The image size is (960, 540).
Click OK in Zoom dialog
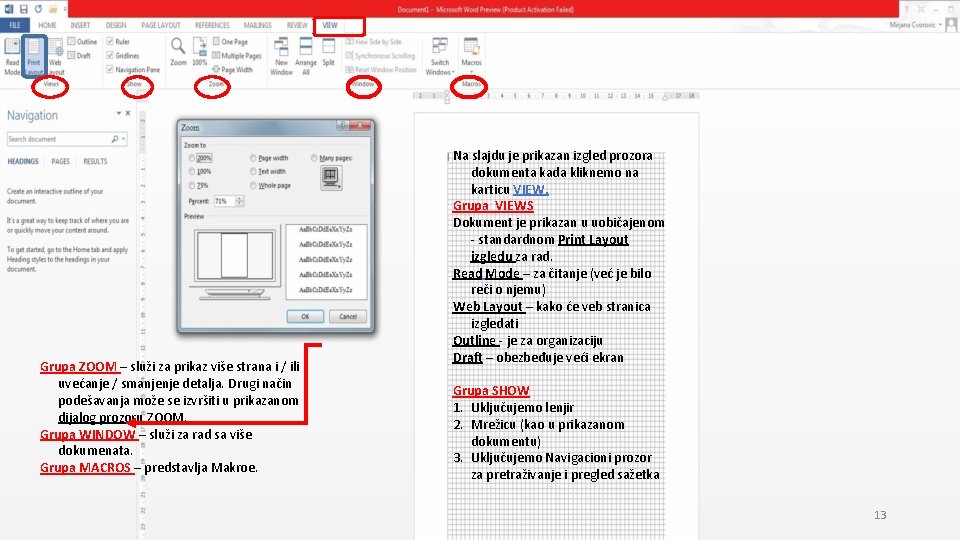[x=305, y=317]
